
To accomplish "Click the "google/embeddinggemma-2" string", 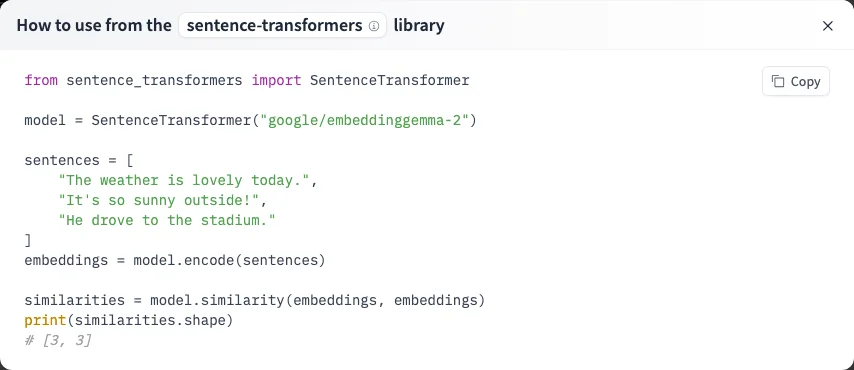I will [364, 120].
